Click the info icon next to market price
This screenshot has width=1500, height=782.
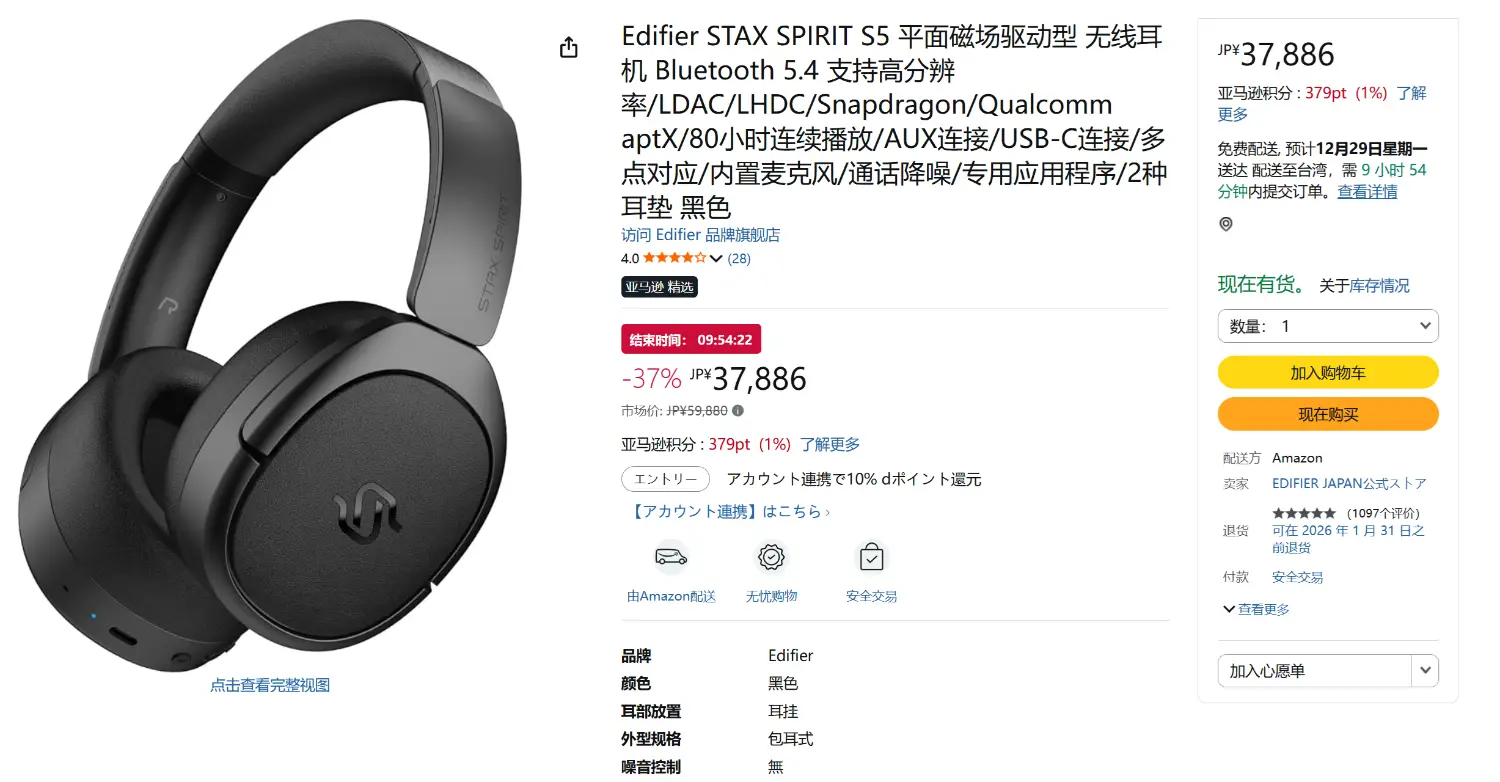(x=738, y=410)
